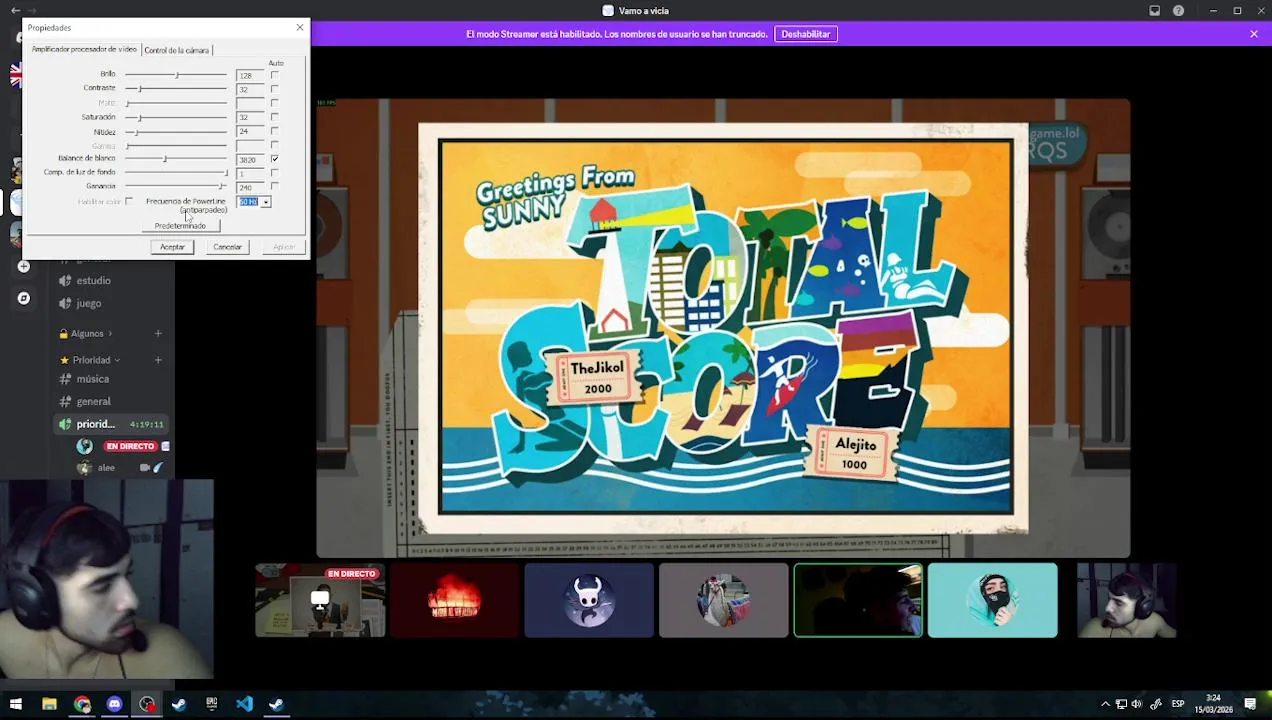Enable Auto checkbox for Contraste
This screenshot has height=720, width=1272.
click(274, 89)
